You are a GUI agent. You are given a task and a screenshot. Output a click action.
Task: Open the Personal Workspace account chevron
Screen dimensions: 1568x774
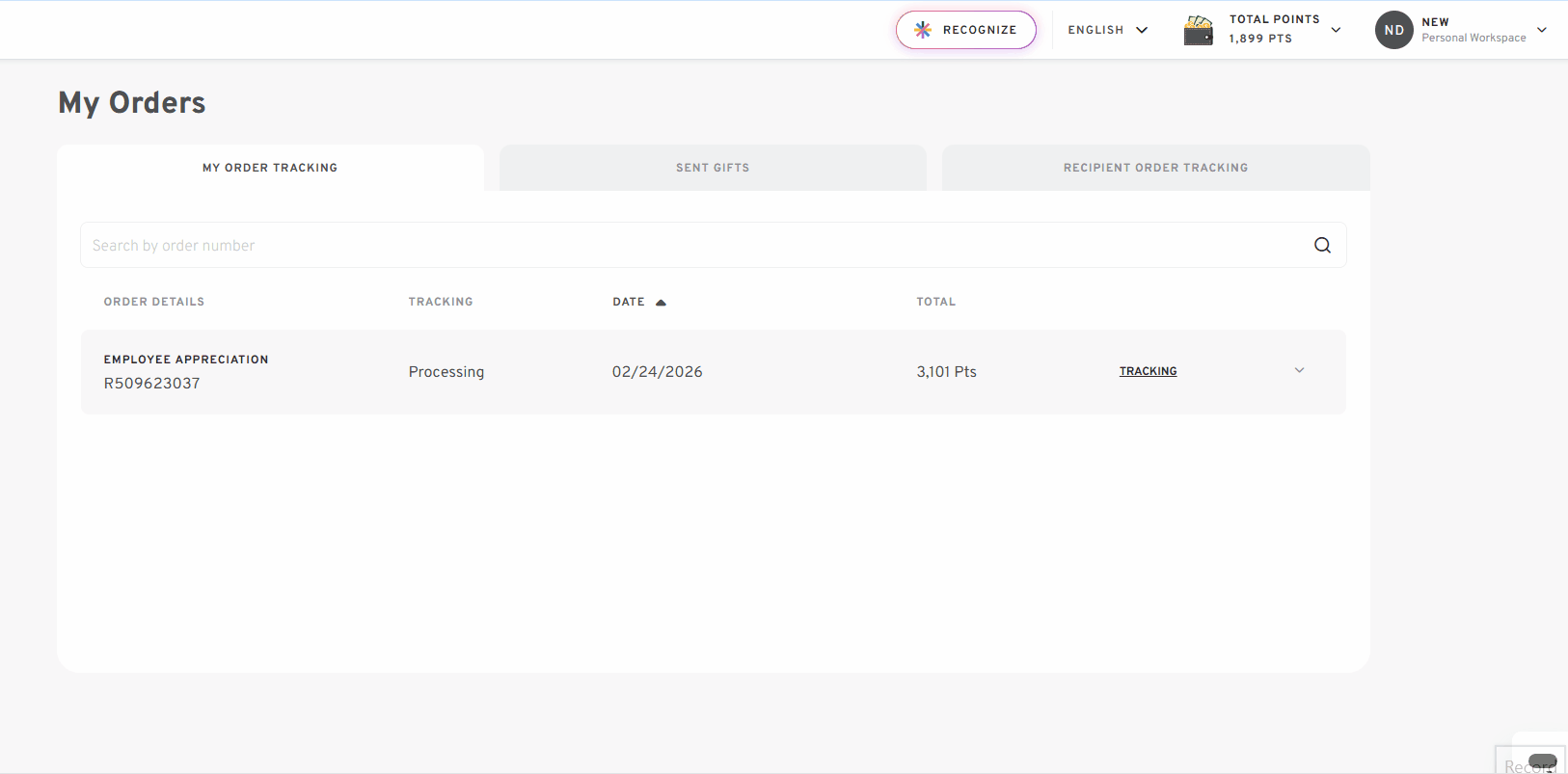[x=1542, y=30]
